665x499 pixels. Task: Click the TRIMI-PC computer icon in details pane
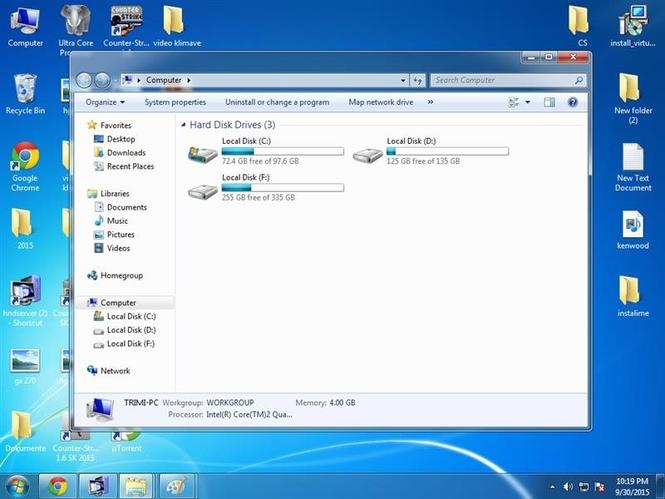(100, 409)
